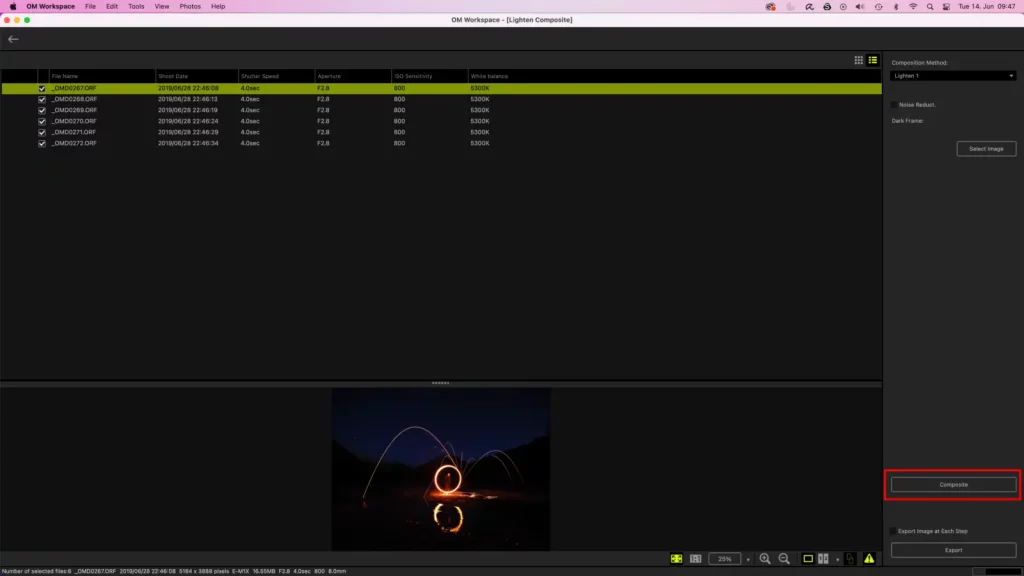The image size is (1024, 576).
Task: Switch to thumbnail grid view
Action: tap(858, 60)
